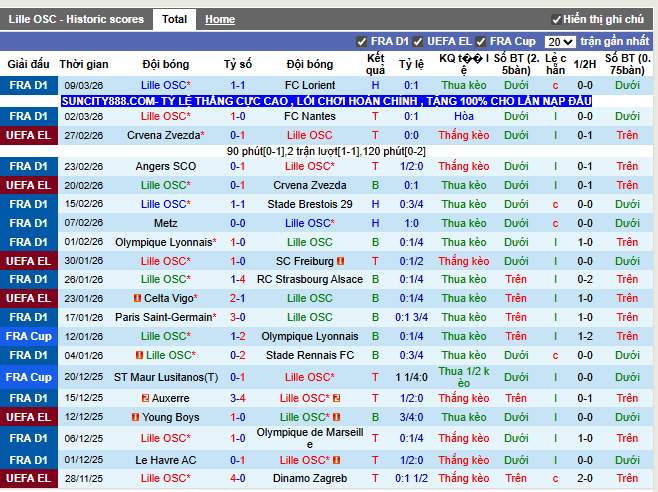Viewport: 658px width, 492px height.
Task: Open Lille OSC link in 09/03/26 row
Action: point(166,85)
